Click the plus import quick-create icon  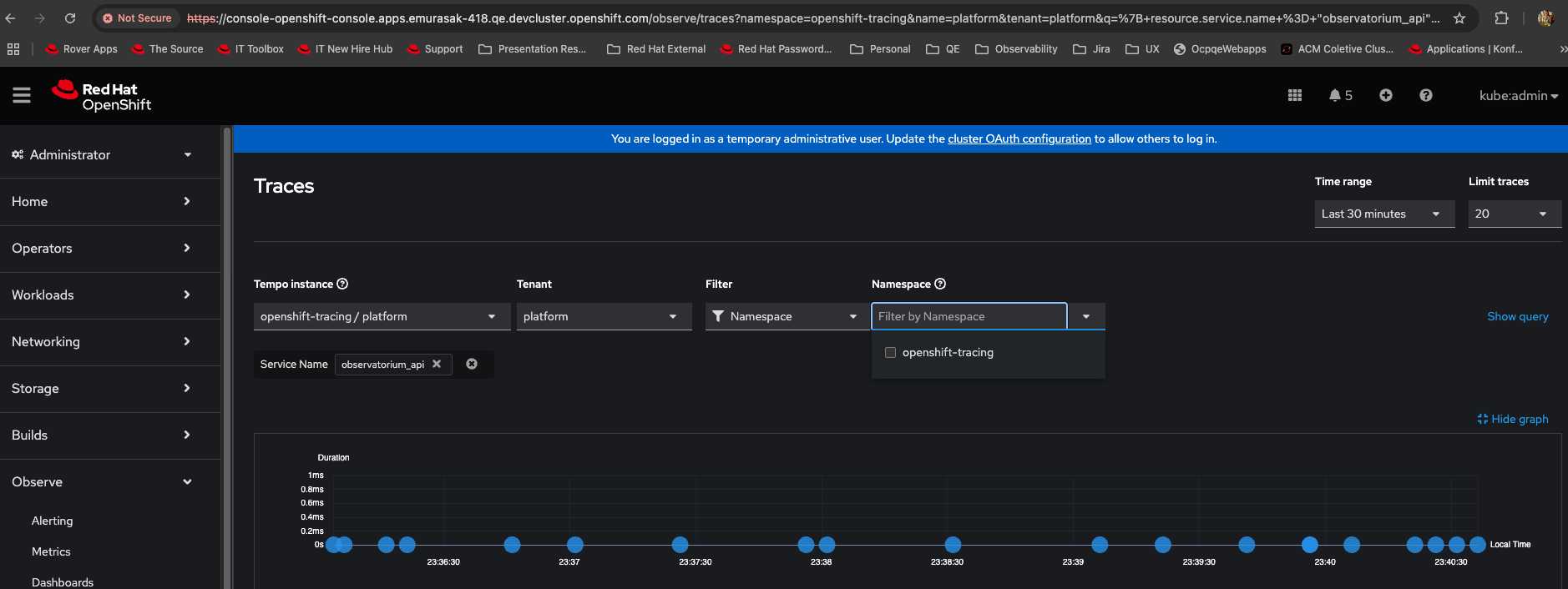pyautogui.click(x=1386, y=96)
